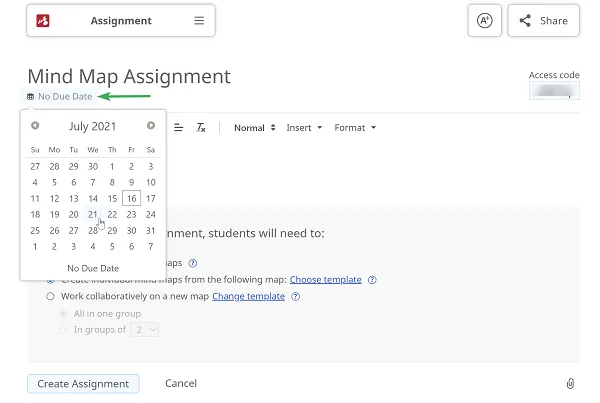Click the circled A icon in header

pyautogui.click(x=484, y=21)
